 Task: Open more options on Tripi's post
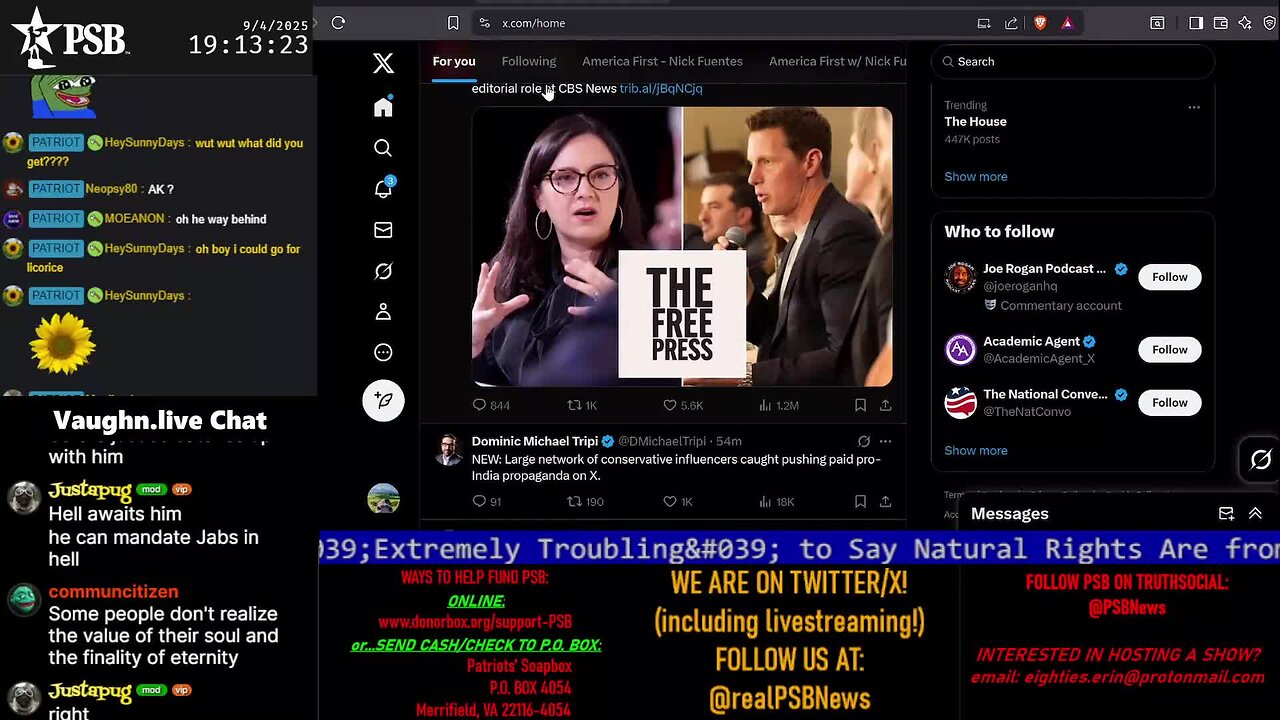tap(885, 441)
